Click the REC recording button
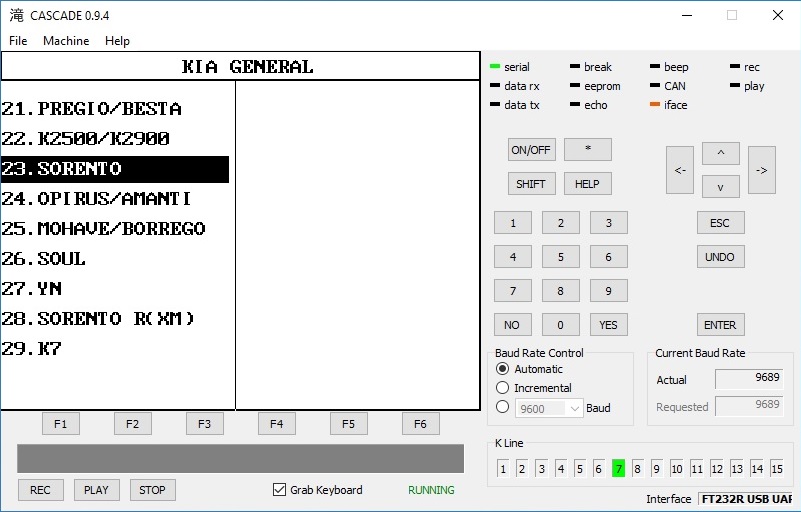This screenshot has width=801, height=512. [41, 490]
